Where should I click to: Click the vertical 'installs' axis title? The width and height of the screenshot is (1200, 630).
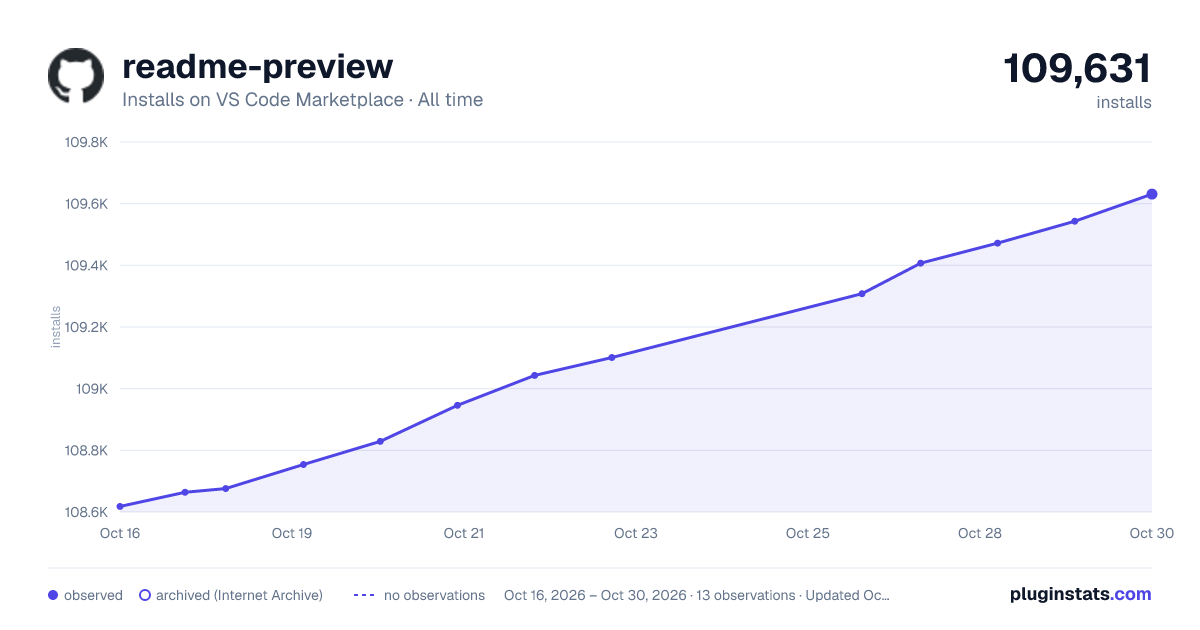(56, 327)
